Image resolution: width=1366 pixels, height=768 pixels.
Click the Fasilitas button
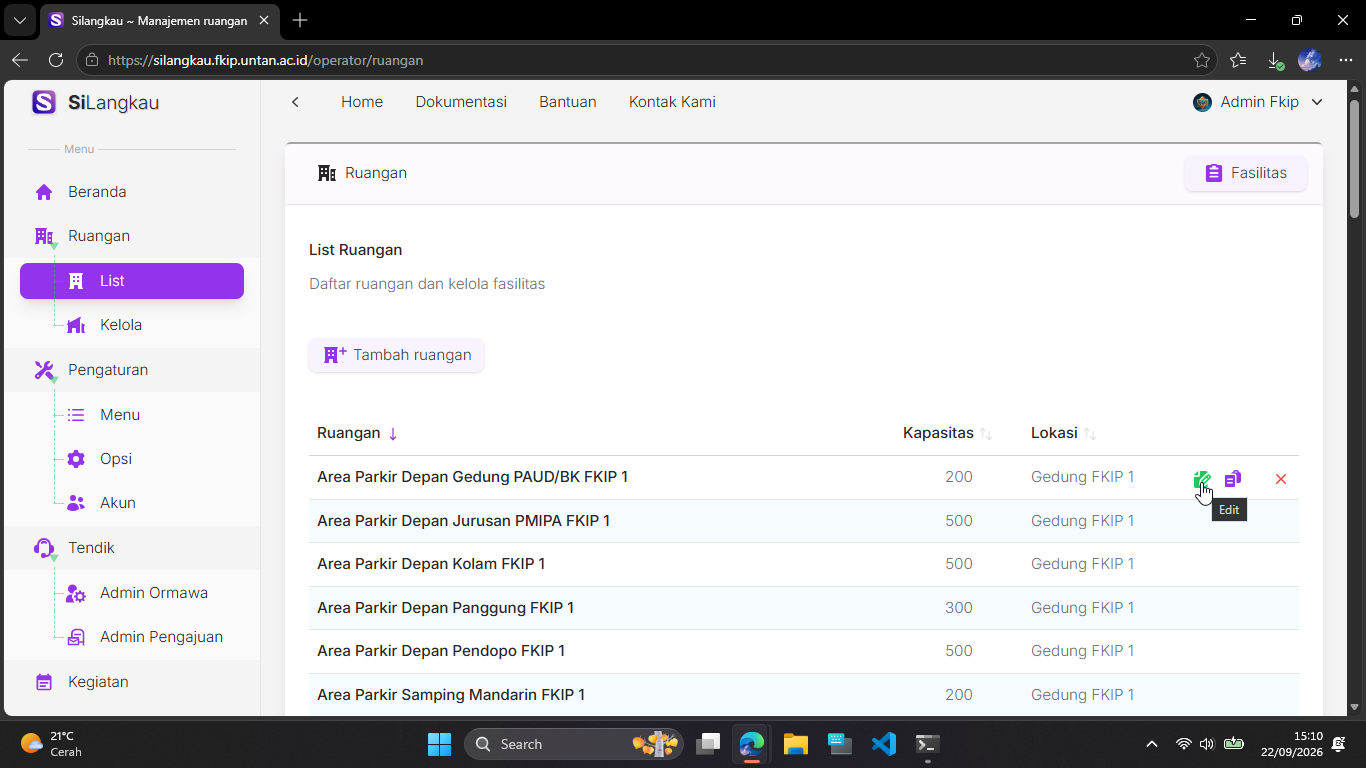[1246, 173]
